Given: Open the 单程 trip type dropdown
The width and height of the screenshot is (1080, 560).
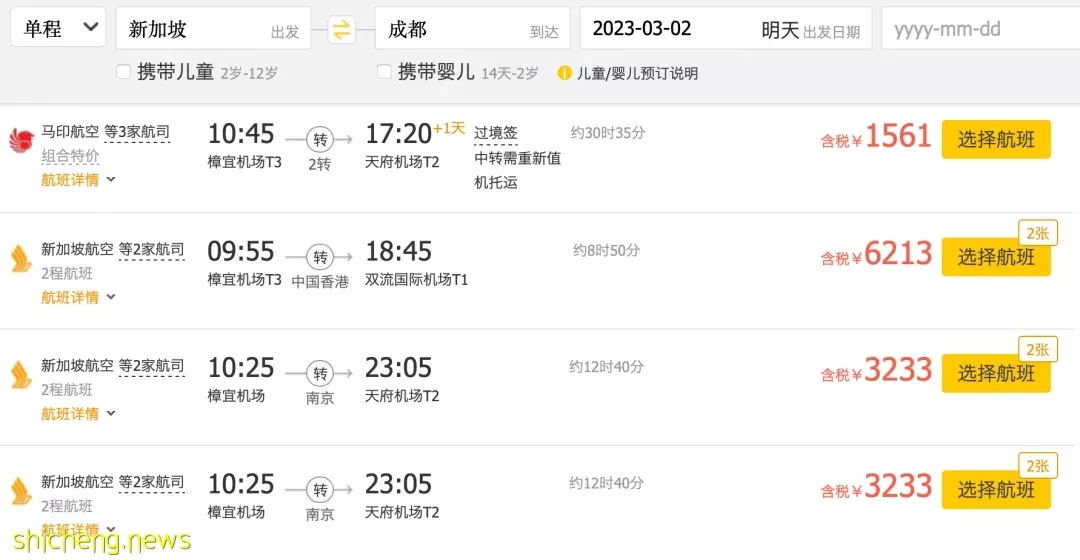Looking at the screenshot, I should (58, 28).
